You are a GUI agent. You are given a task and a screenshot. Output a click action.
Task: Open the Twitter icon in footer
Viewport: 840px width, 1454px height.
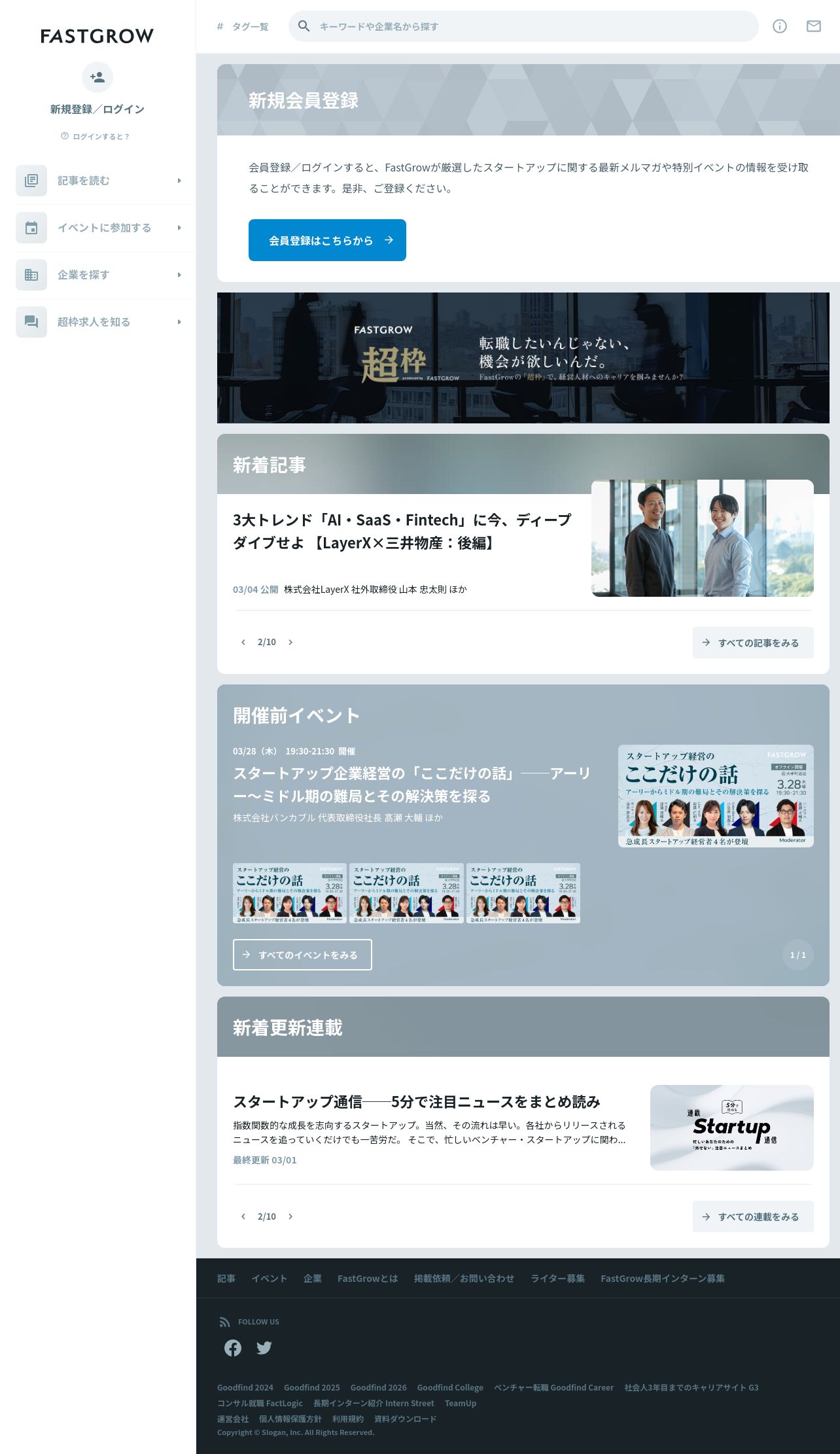[264, 1348]
